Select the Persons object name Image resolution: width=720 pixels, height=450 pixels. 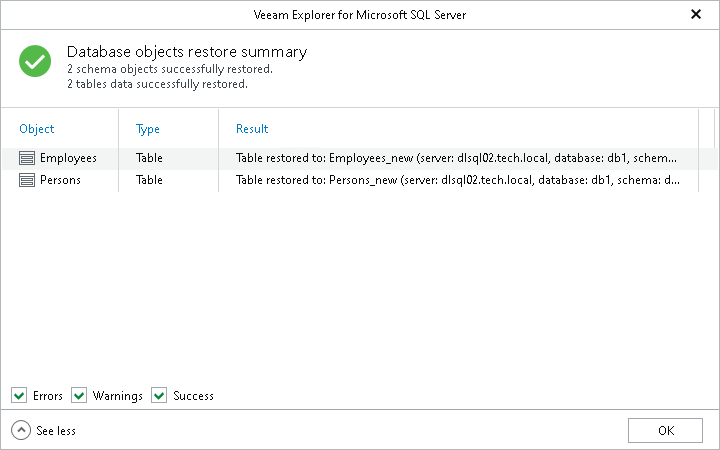60,180
